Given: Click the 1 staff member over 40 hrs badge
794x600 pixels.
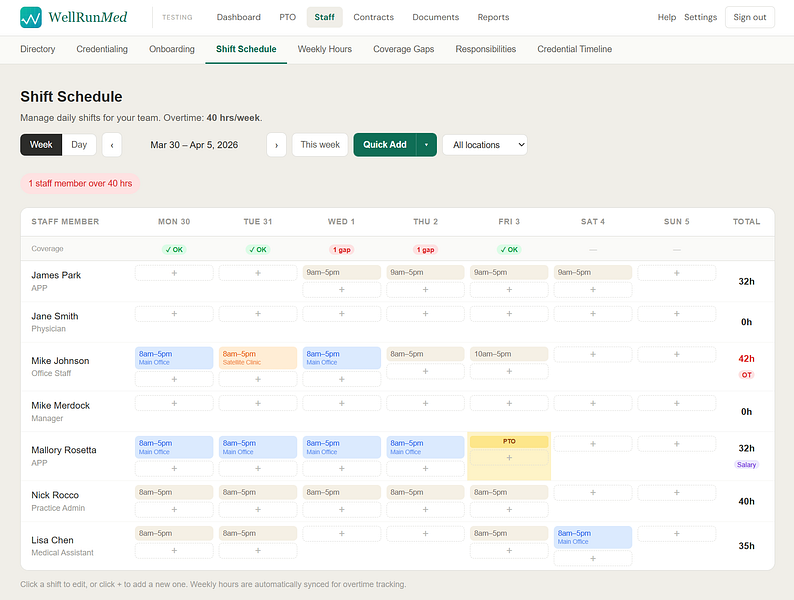Looking at the screenshot, I should [80, 183].
